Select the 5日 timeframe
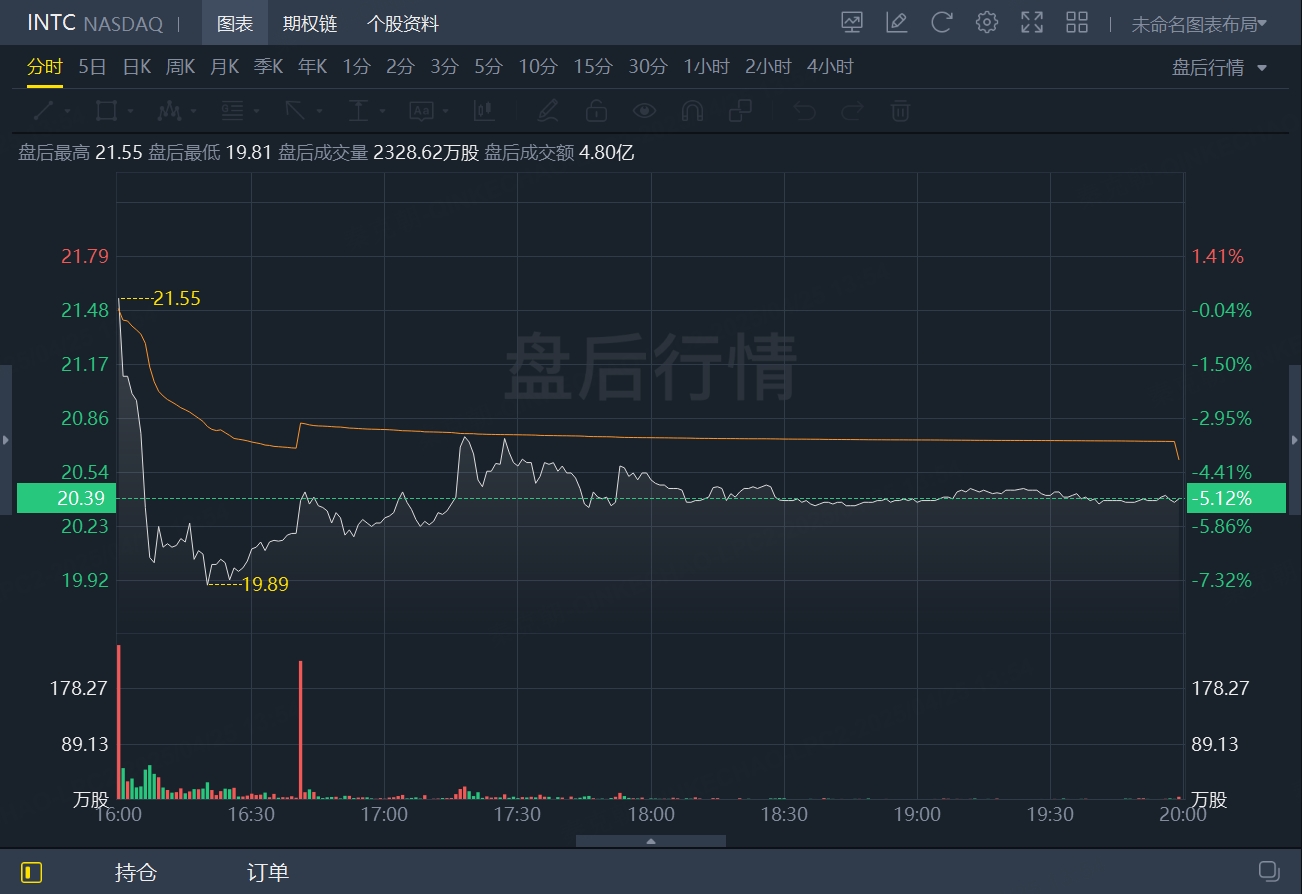The image size is (1302, 894). coord(92,67)
